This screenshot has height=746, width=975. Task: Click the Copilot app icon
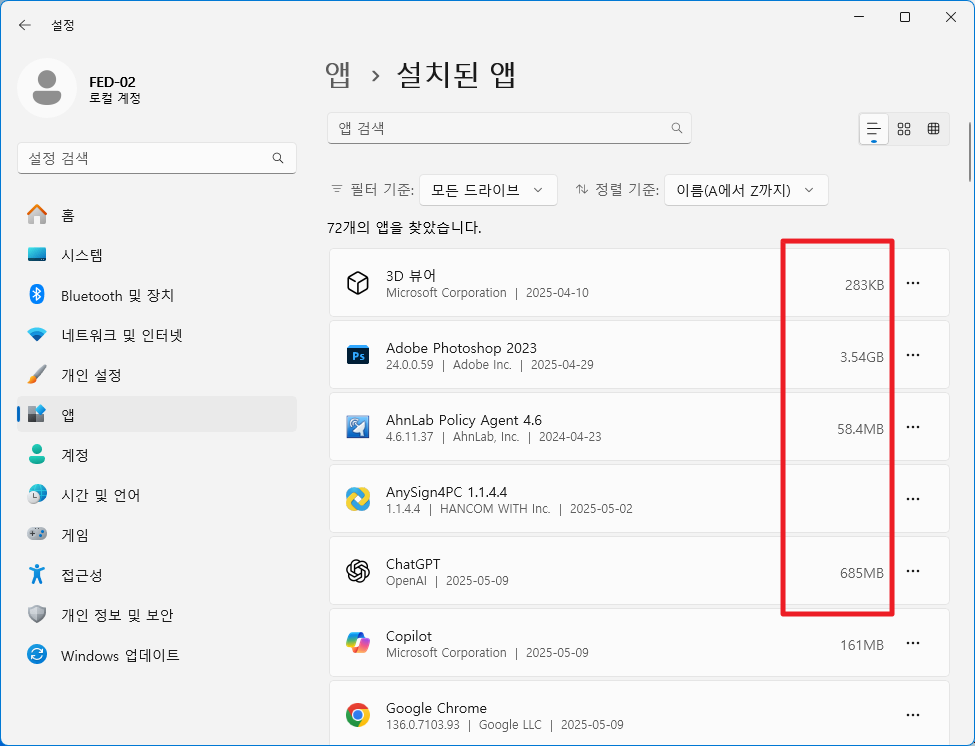point(358,643)
